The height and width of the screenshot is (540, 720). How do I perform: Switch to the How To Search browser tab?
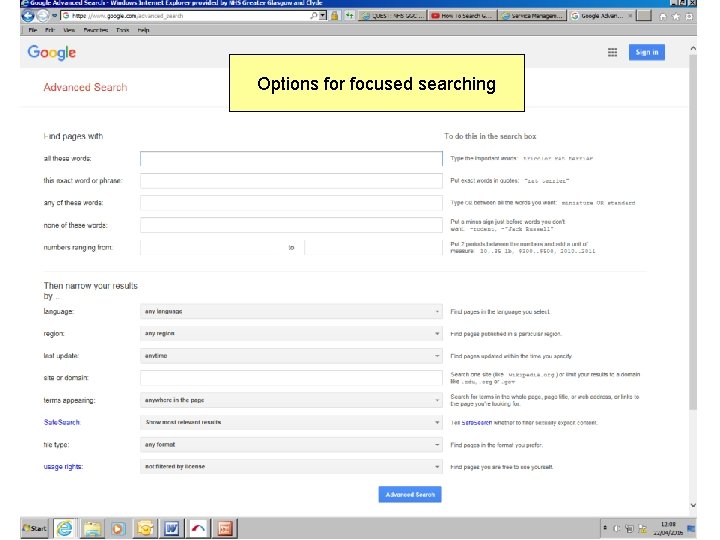462,16
